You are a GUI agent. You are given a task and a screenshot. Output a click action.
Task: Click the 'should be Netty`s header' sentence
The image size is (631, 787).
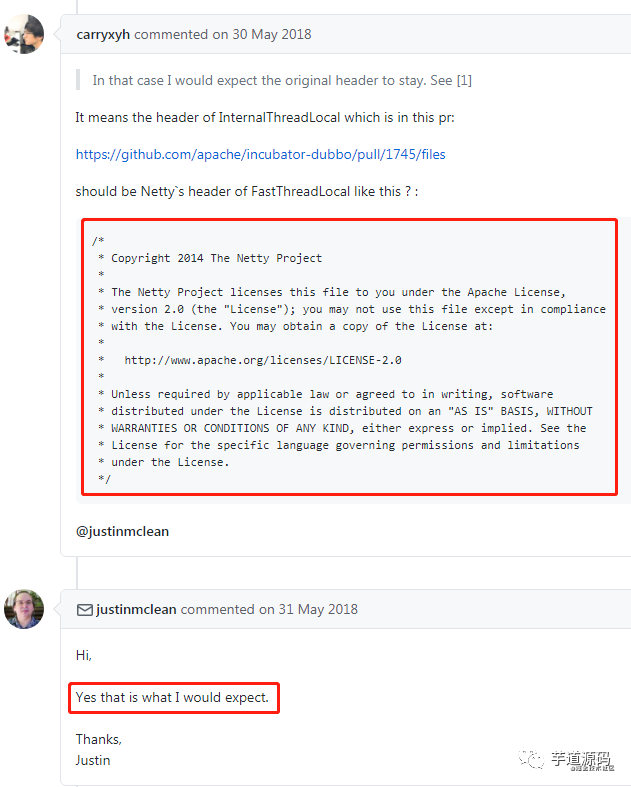tap(246, 192)
